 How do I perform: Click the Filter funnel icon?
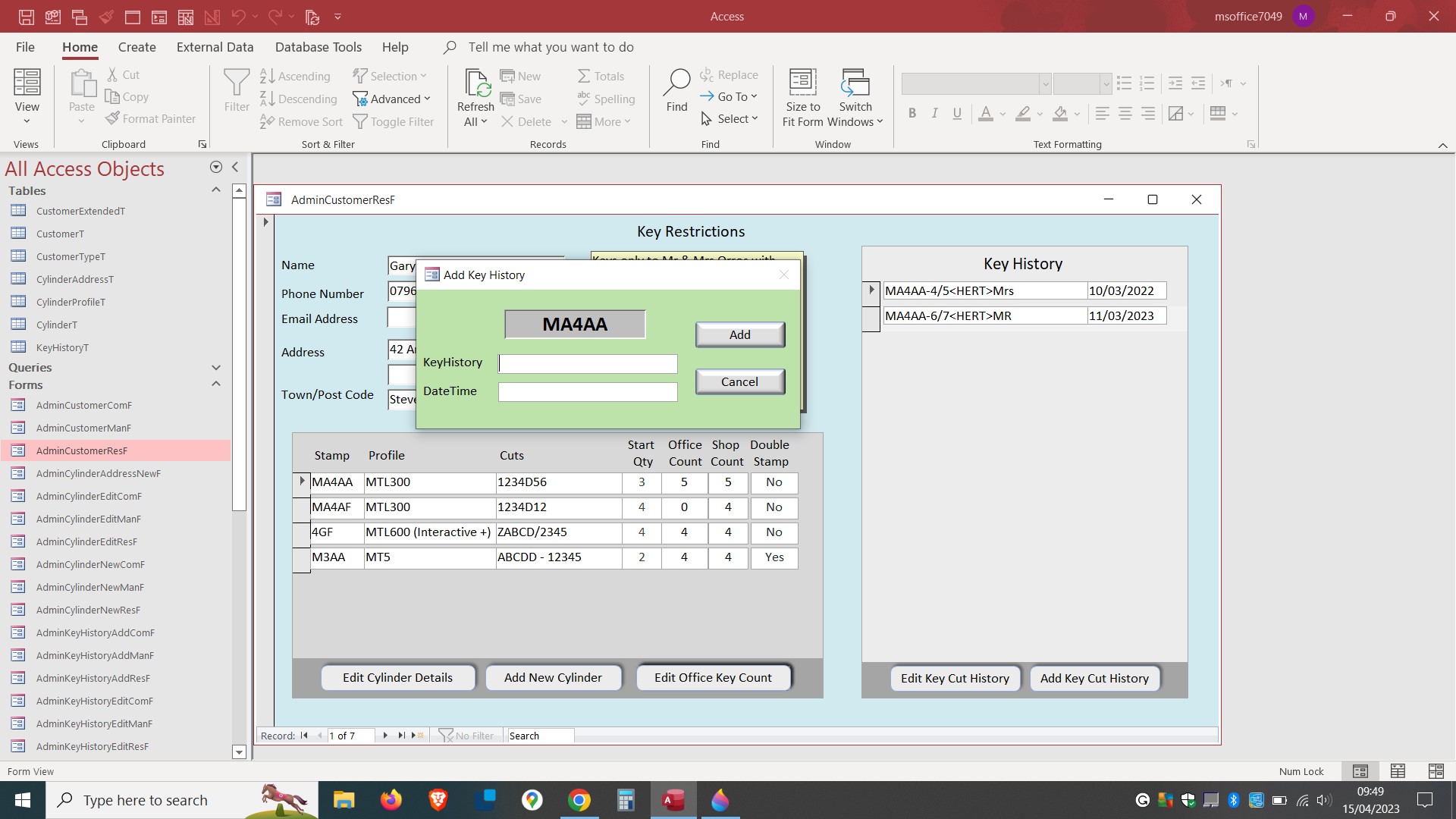237,83
